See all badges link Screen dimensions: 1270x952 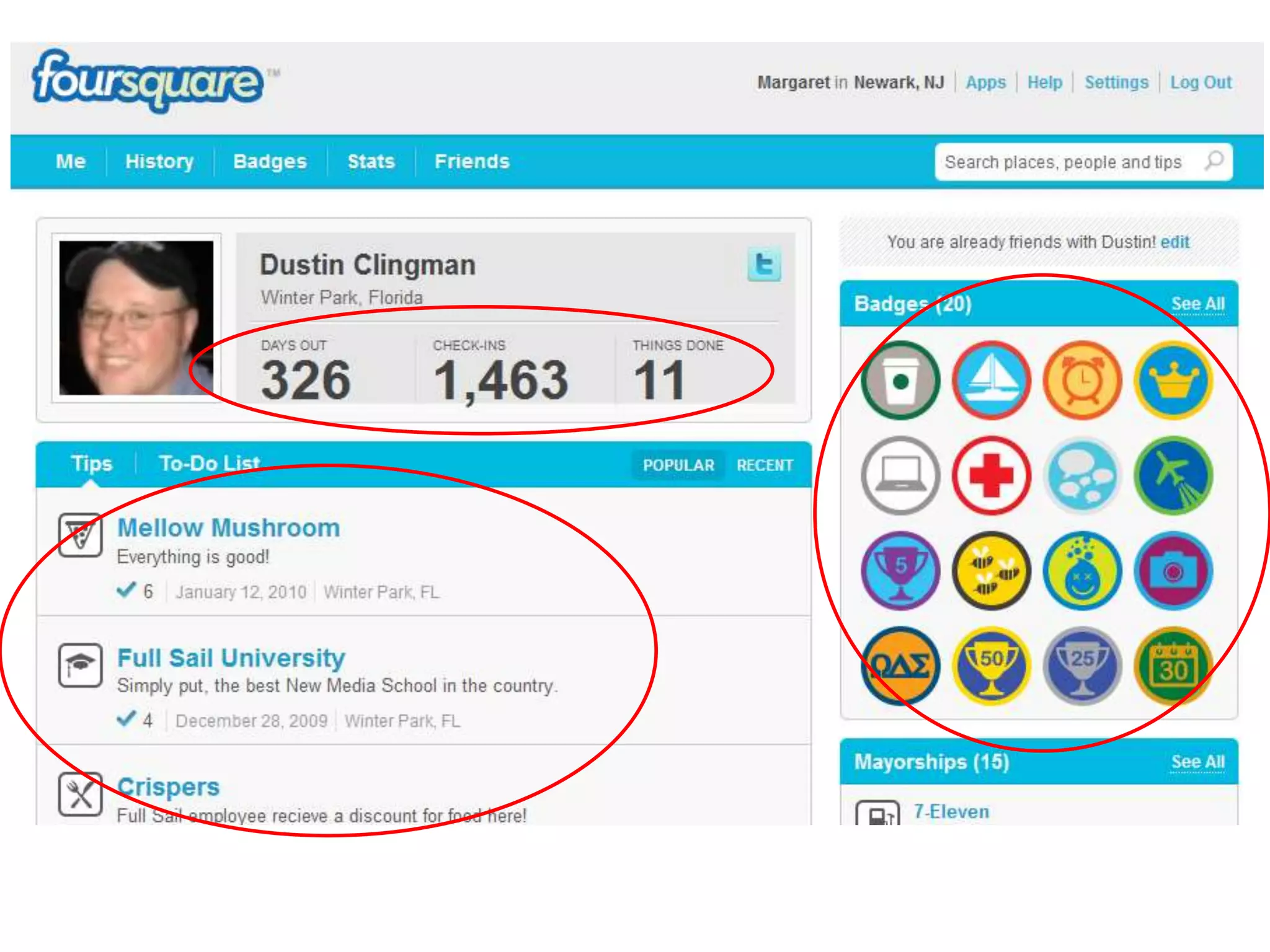coord(1197,304)
